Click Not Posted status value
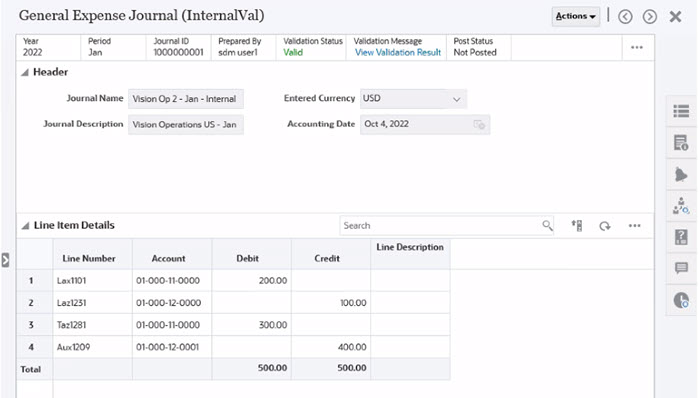 coord(475,53)
